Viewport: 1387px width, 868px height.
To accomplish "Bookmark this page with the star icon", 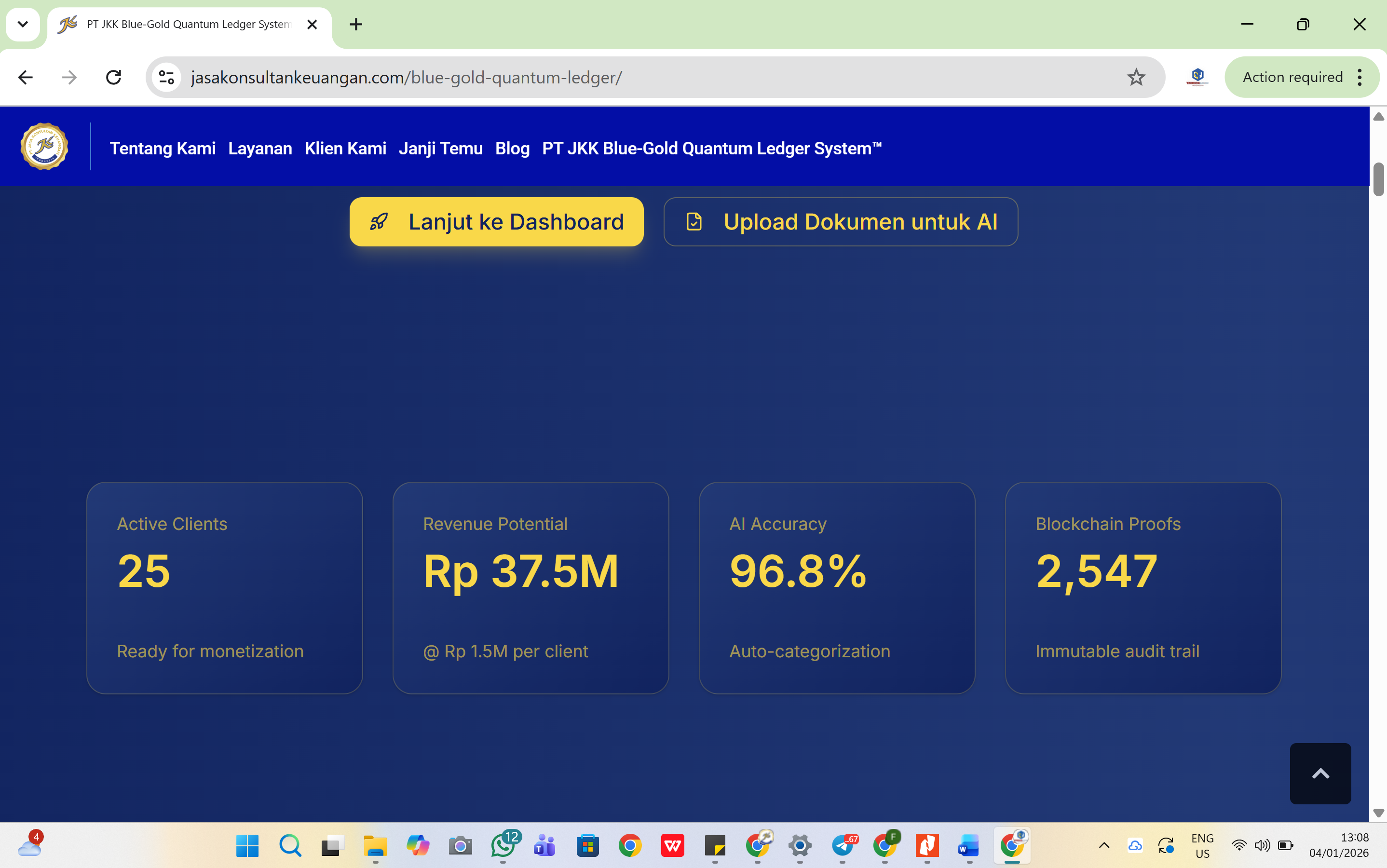I will click(1136, 77).
